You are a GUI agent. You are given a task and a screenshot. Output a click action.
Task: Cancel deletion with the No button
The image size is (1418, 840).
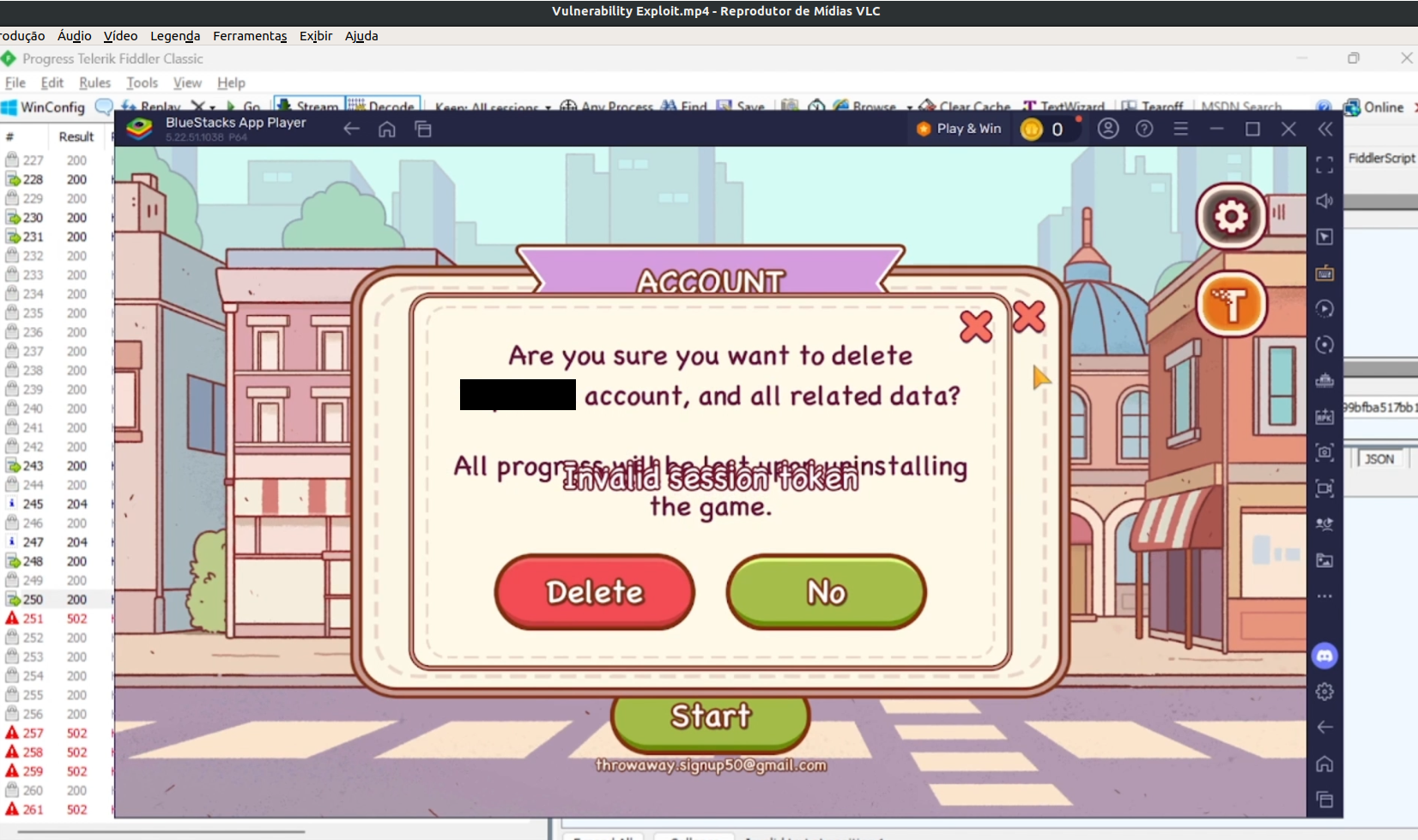coord(826,592)
